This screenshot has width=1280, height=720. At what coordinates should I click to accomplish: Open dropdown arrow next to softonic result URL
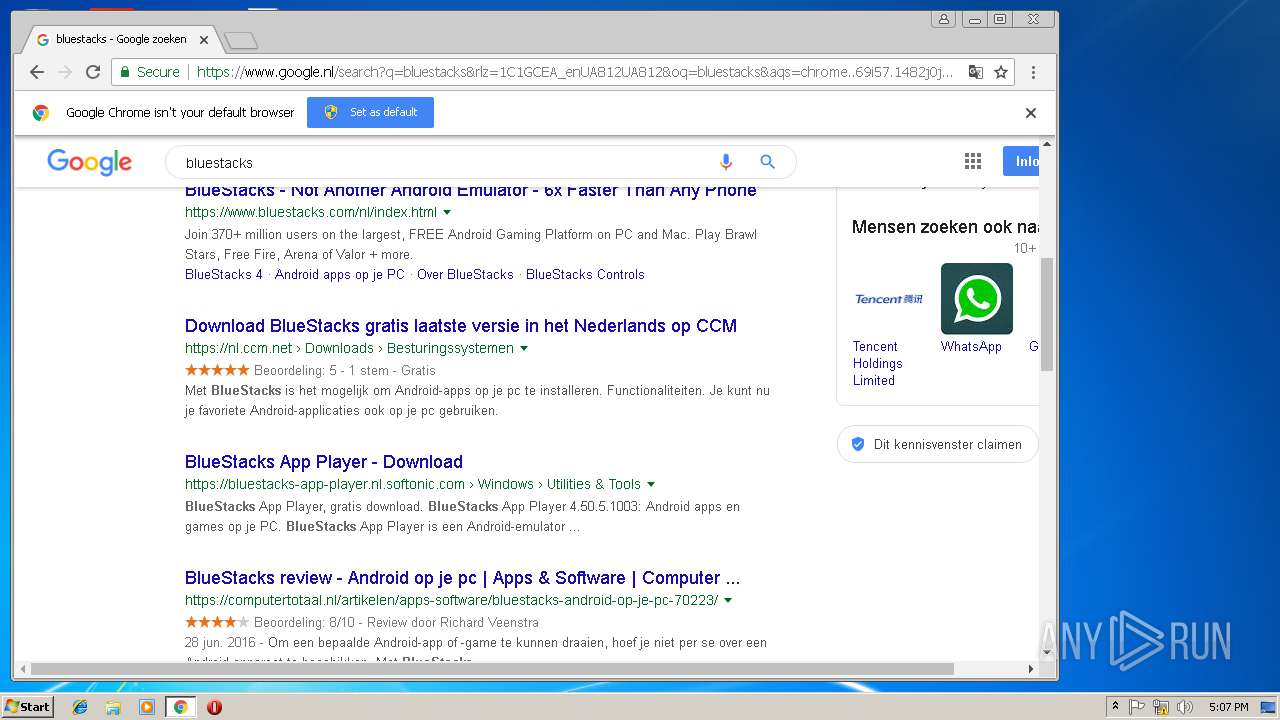651,484
